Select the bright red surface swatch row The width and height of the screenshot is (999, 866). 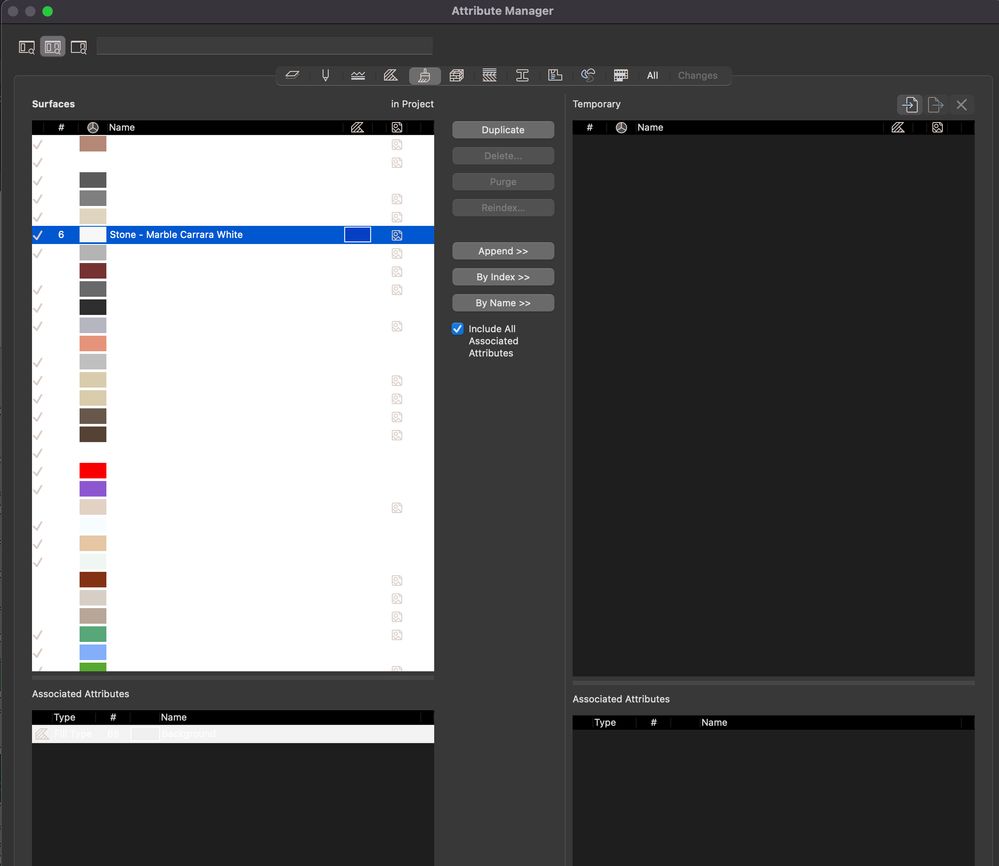(233, 471)
